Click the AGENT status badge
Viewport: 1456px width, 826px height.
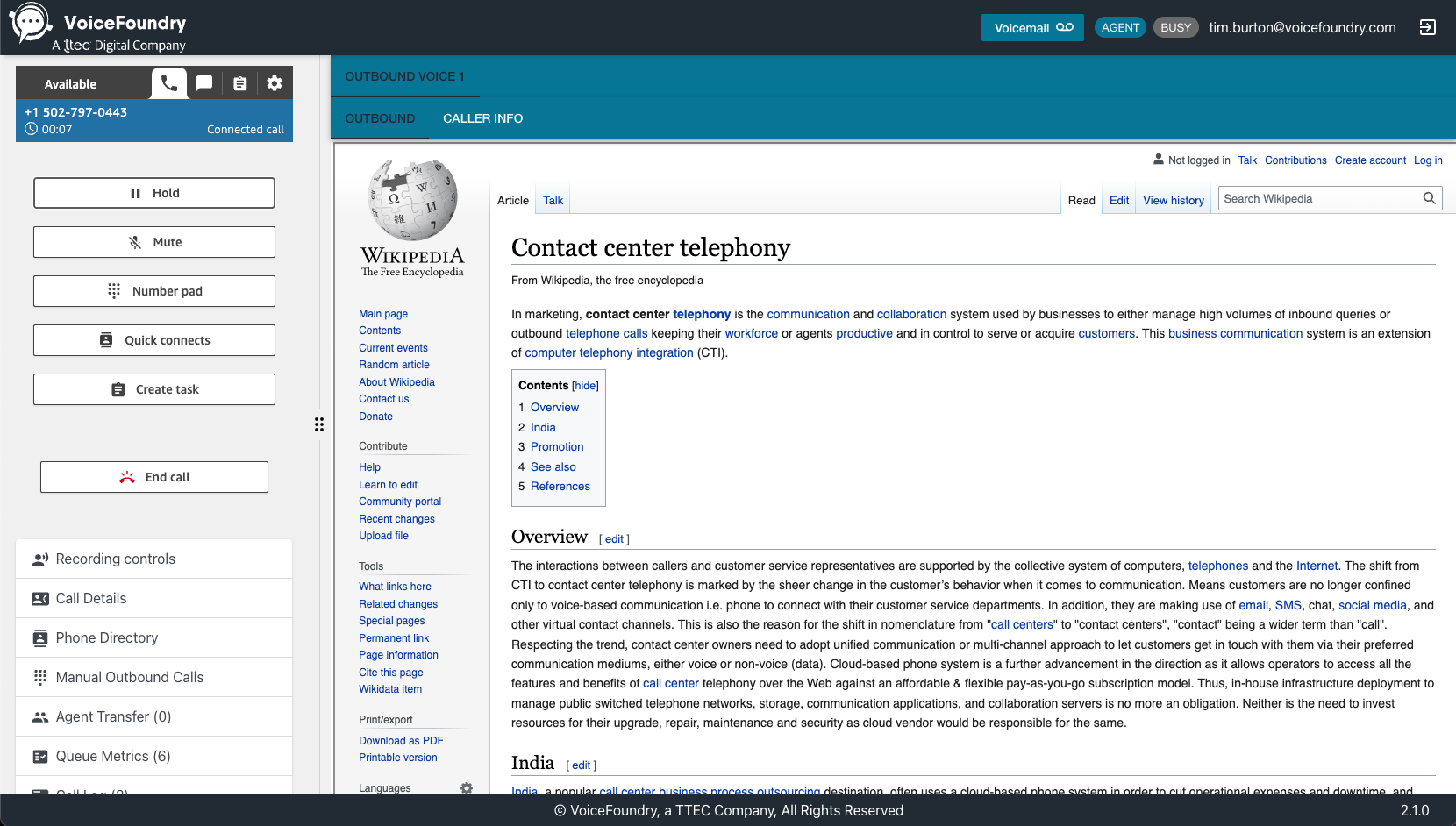coord(1120,27)
